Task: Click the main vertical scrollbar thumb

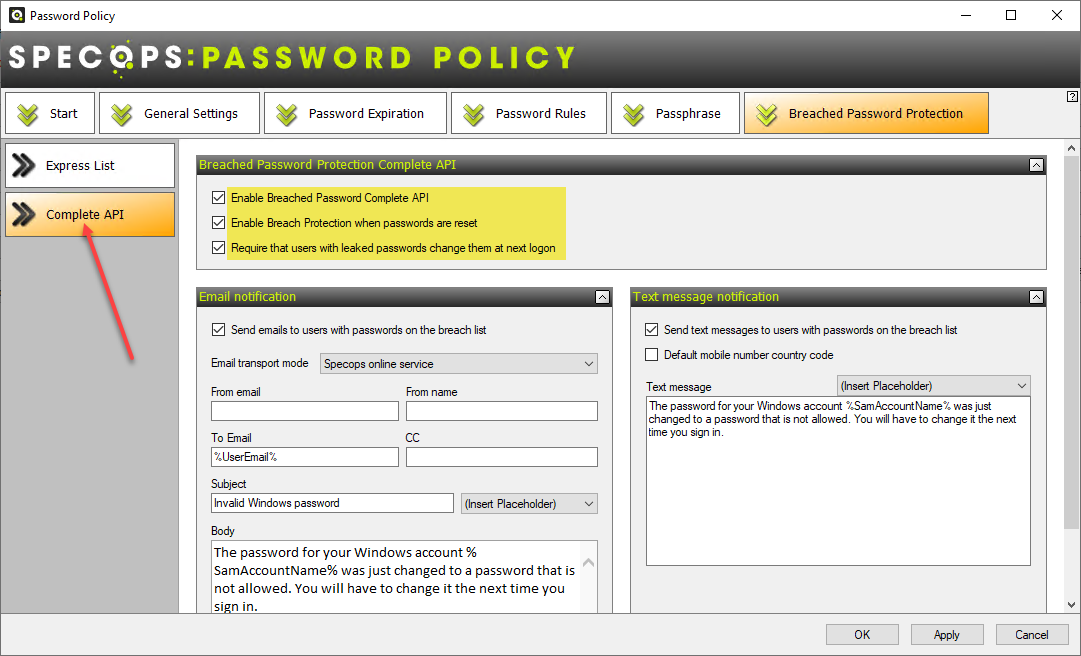Action: click(1071, 342)
